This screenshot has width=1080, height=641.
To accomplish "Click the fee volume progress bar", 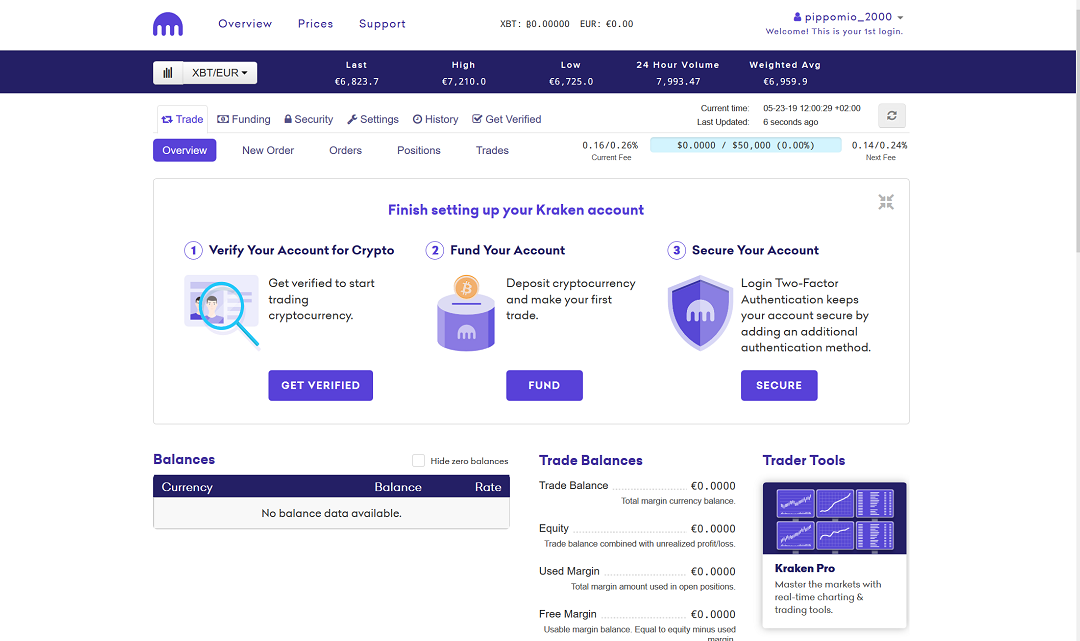I will tap(745, 145).
